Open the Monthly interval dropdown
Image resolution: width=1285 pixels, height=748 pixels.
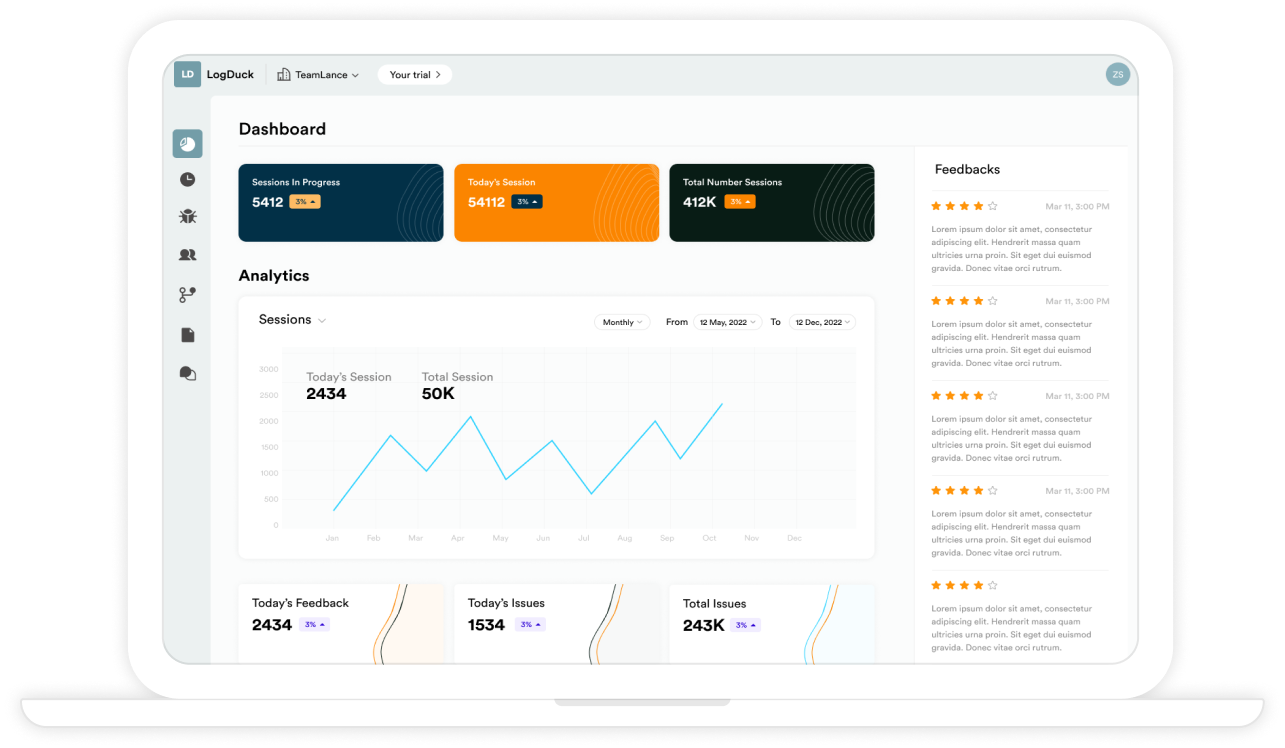(x=622, y=322)
